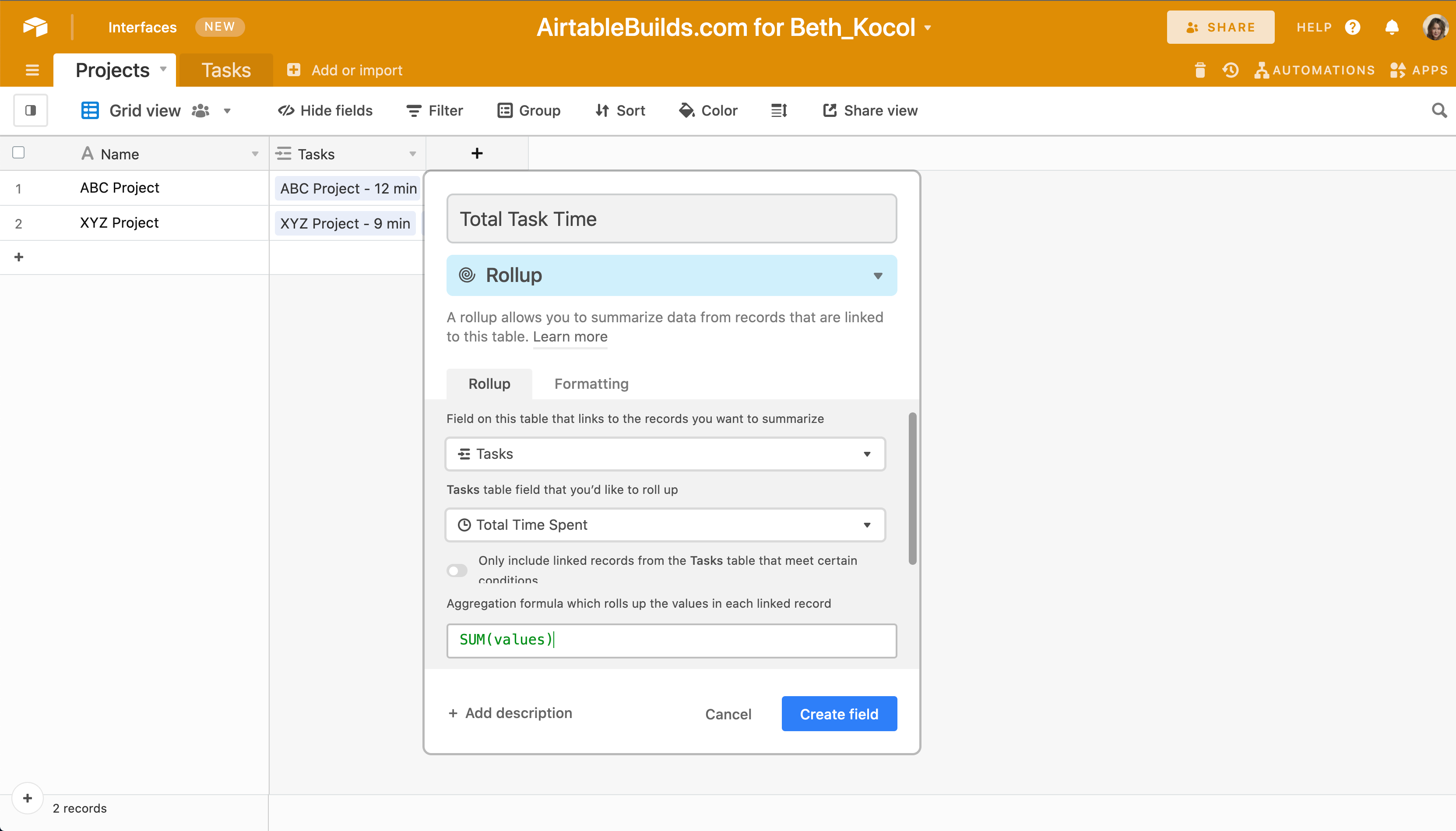Open the Tasks column header dropdown
This screenshot has width=1456, height=831.
(x=412, y=154)
